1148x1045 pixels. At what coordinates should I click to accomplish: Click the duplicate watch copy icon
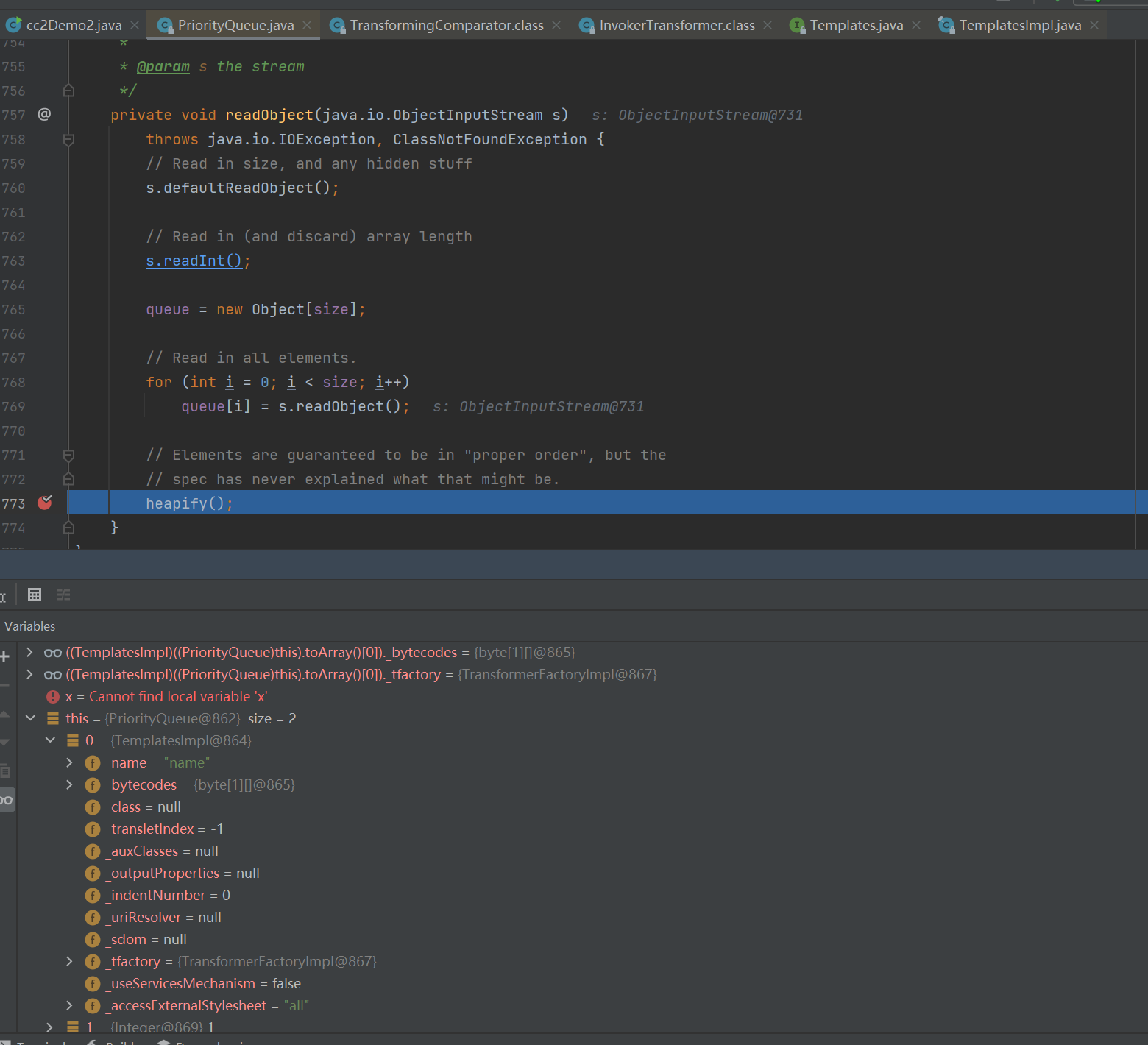click(4, 771)
